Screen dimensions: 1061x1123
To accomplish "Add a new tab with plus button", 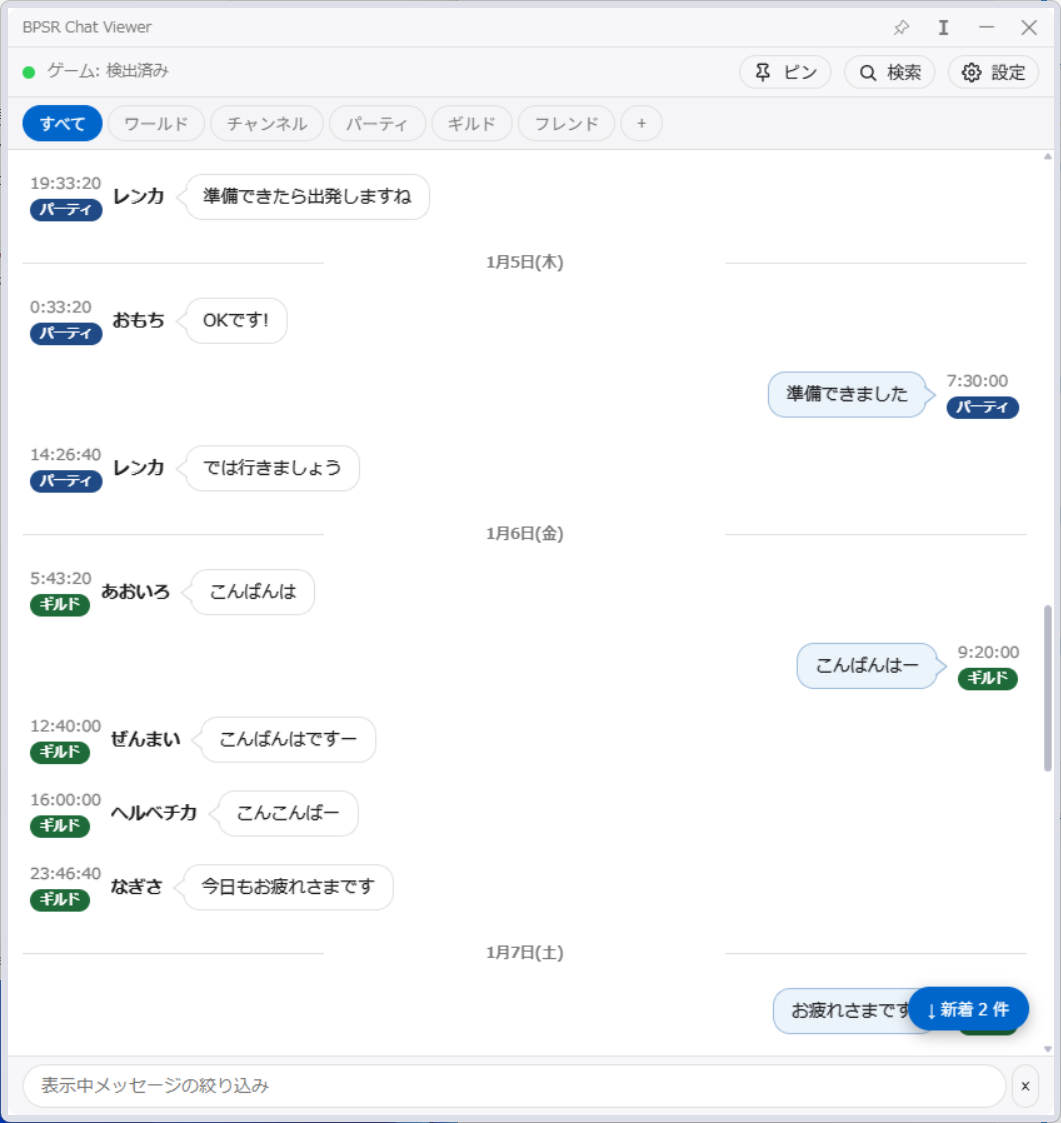I will [641, 123].
